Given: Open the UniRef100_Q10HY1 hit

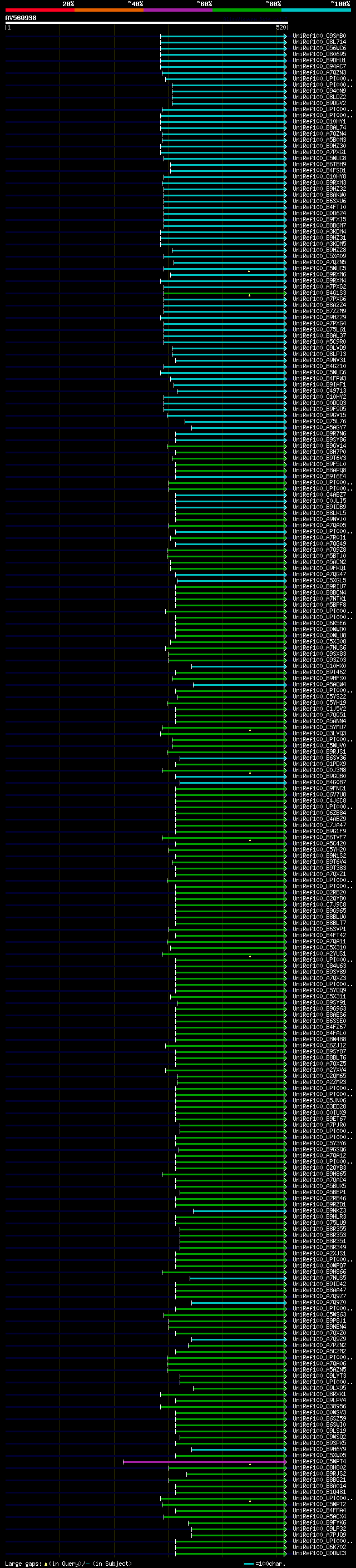Looking at the screenshot, I should pos(319,121).
